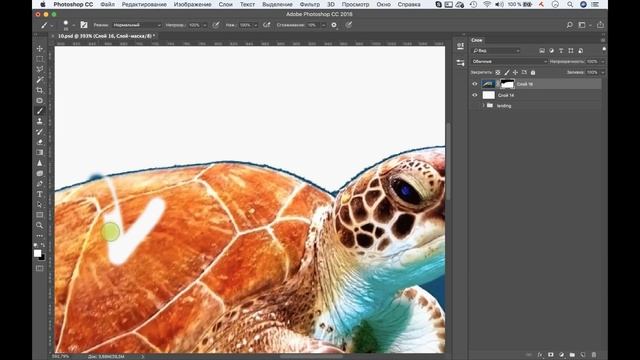
Task: Open the collapsed Properties panel icon
Action: coord(460,46)
